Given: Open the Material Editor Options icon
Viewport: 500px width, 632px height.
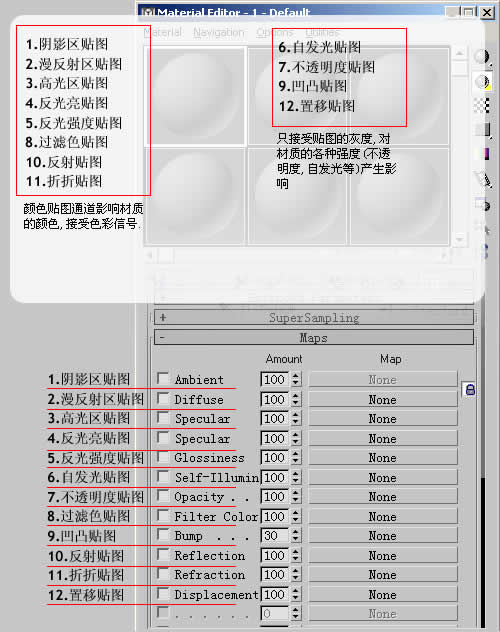Looking at the screenshot, I should tap(482, 205).
